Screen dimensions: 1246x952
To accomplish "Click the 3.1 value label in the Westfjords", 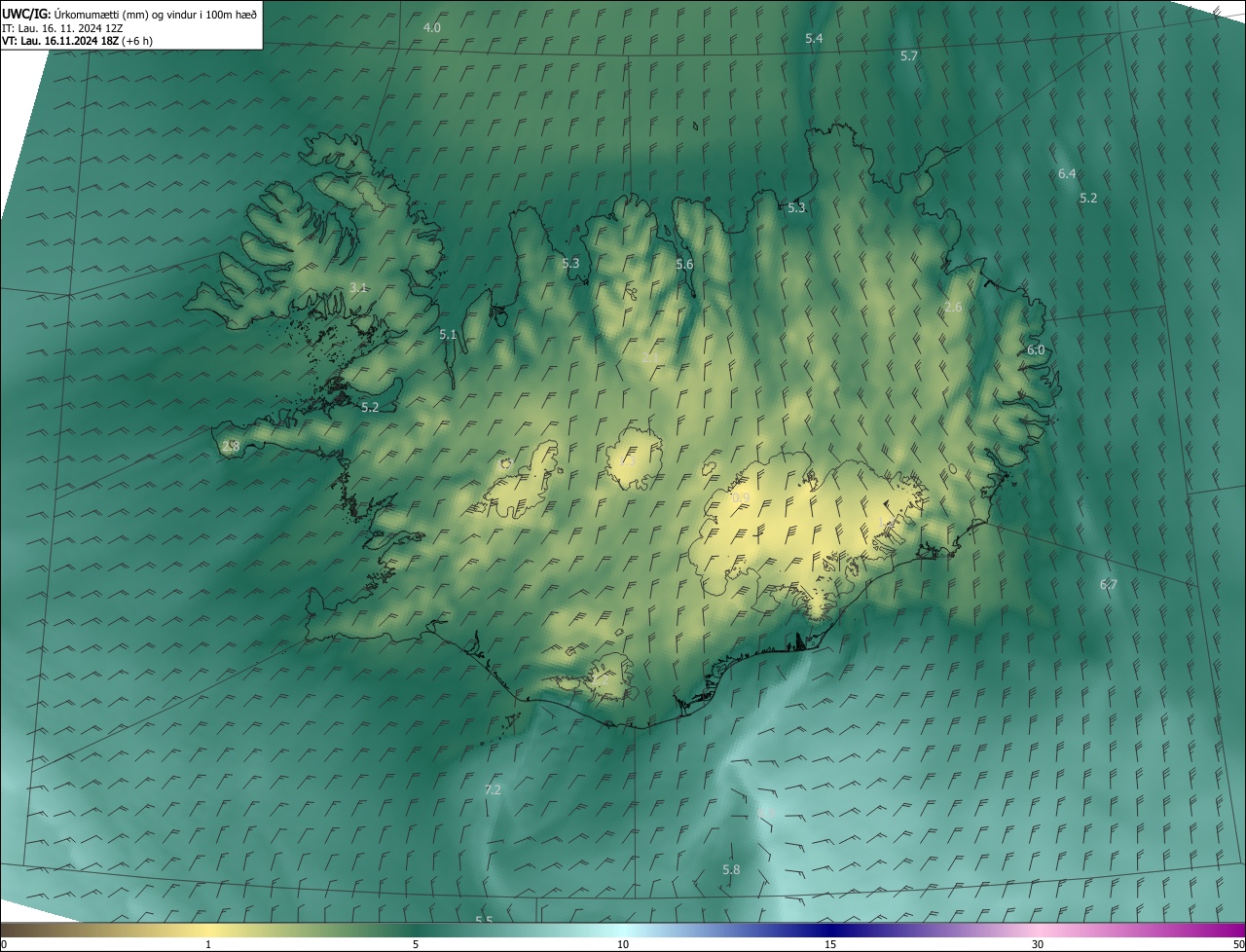I will (x=358, y=287).
